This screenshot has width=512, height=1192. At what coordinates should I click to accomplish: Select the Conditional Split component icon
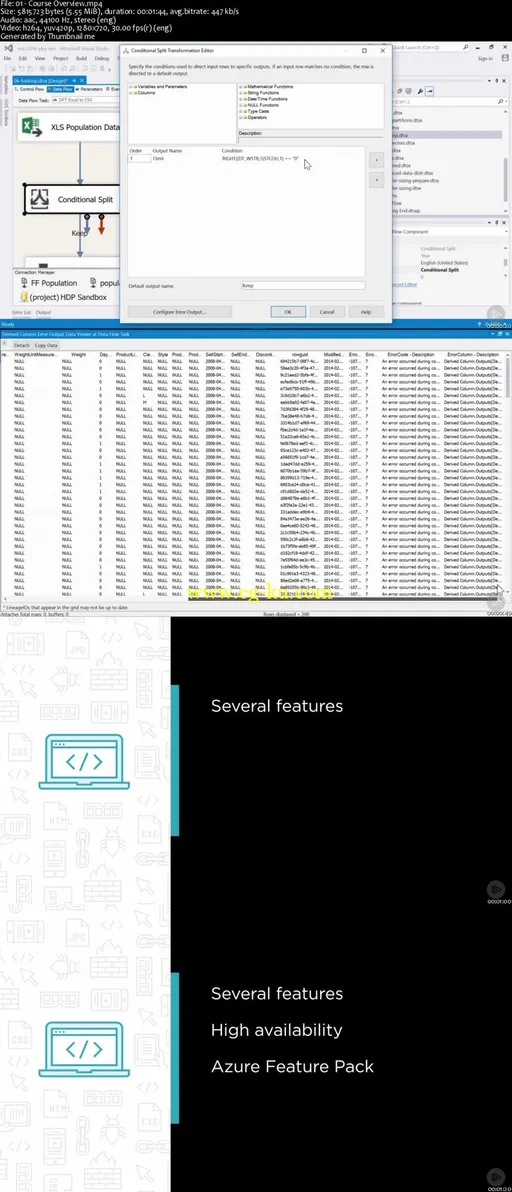click(39, 199)
